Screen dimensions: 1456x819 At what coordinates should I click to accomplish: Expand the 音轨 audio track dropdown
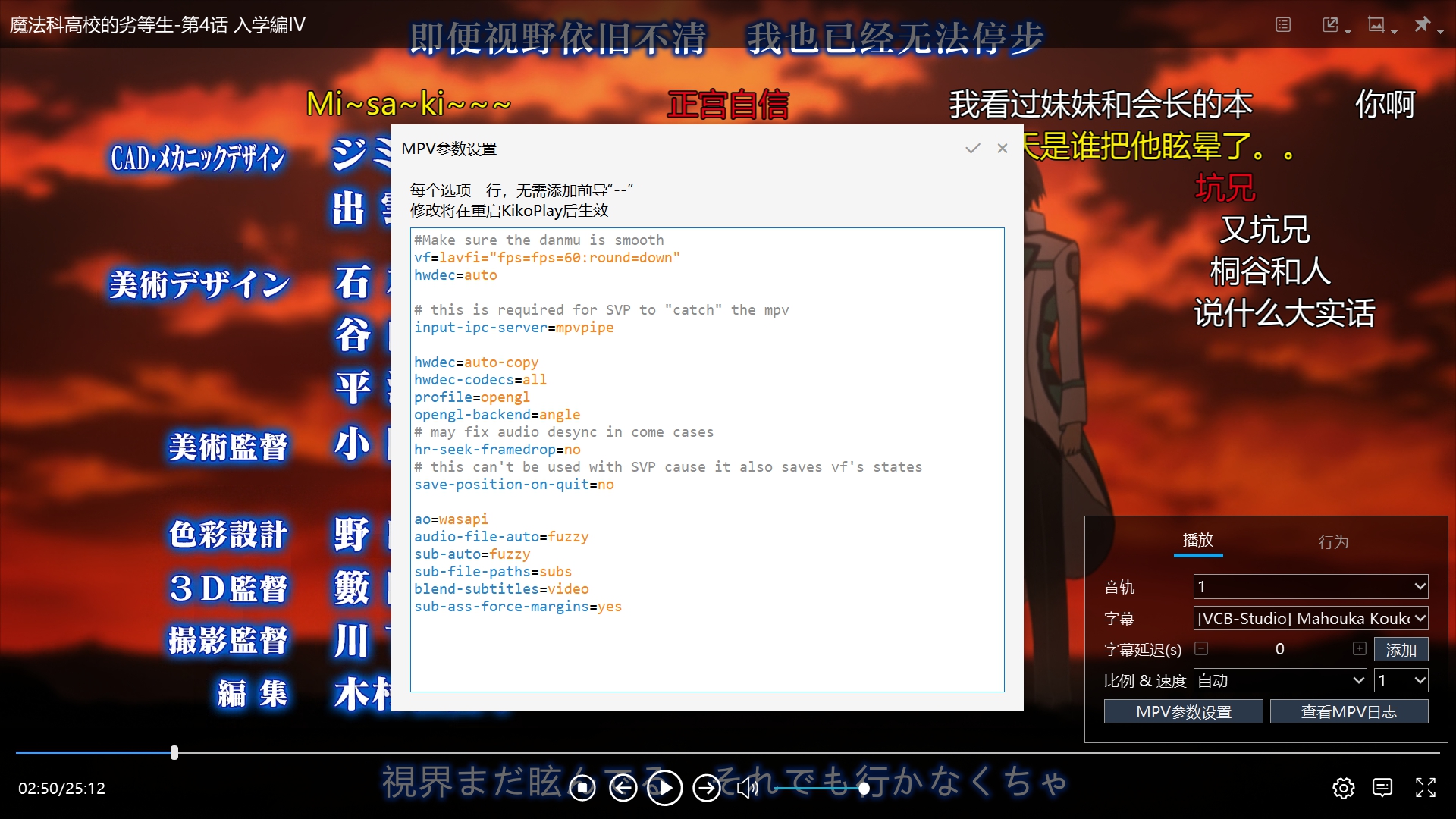1311,586
